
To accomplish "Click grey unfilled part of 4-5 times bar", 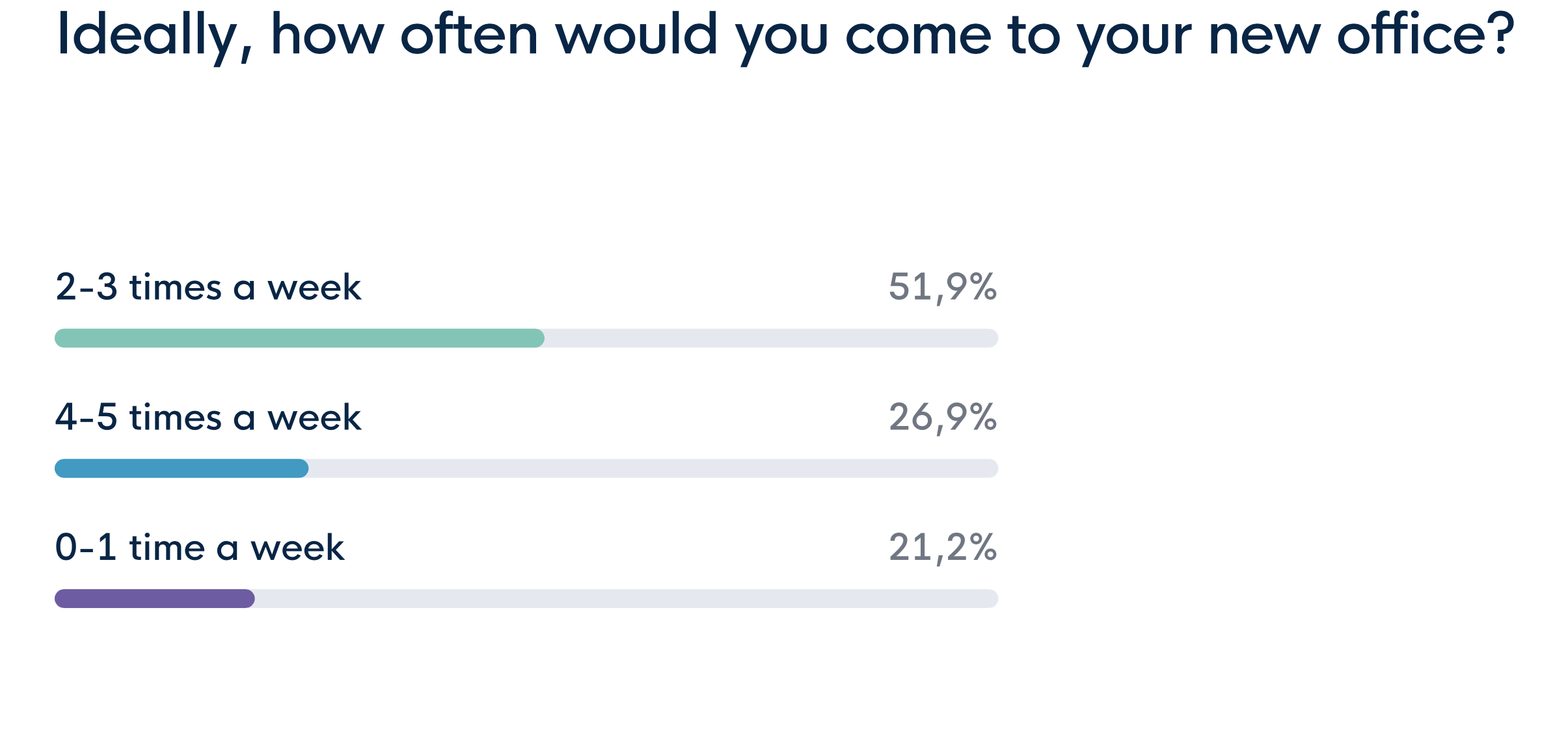I will [654, 468].
